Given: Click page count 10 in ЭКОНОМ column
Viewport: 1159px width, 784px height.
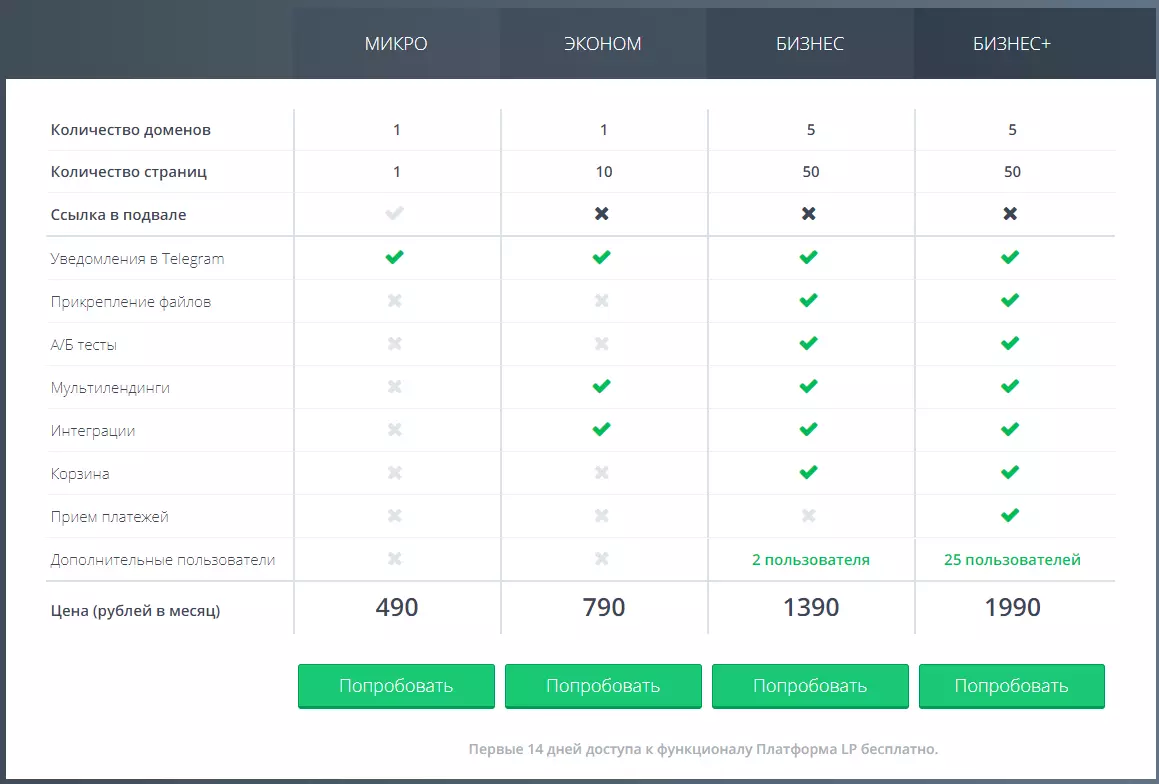Looking at the screenshot, I should pyautogui.click(x=604, y=172).
